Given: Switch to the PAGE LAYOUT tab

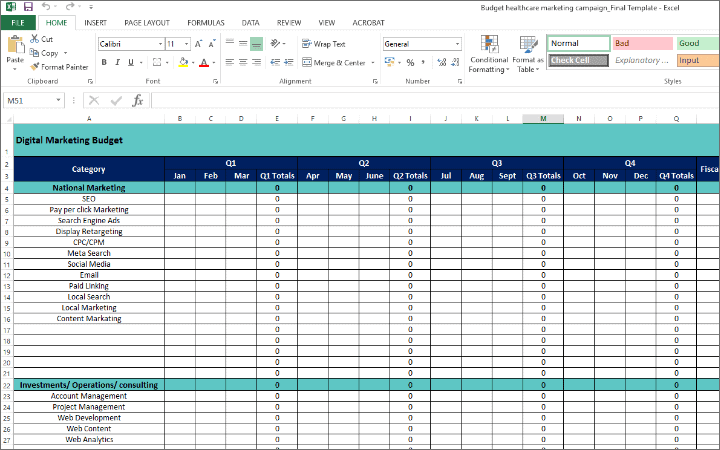Looking at the screenshot, I should coord(147,22).
